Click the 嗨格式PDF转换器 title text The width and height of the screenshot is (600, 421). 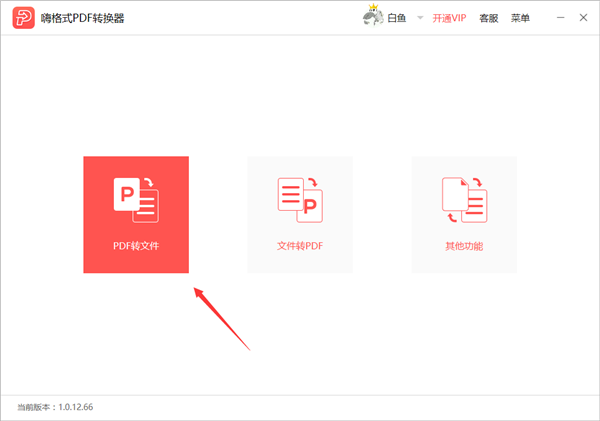click(83, 18)
